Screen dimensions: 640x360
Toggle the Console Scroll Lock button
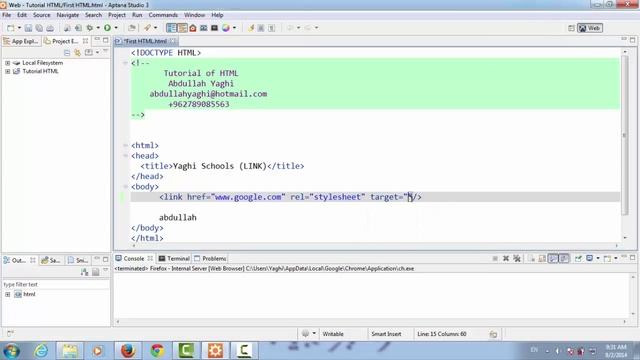coord(542,258)
